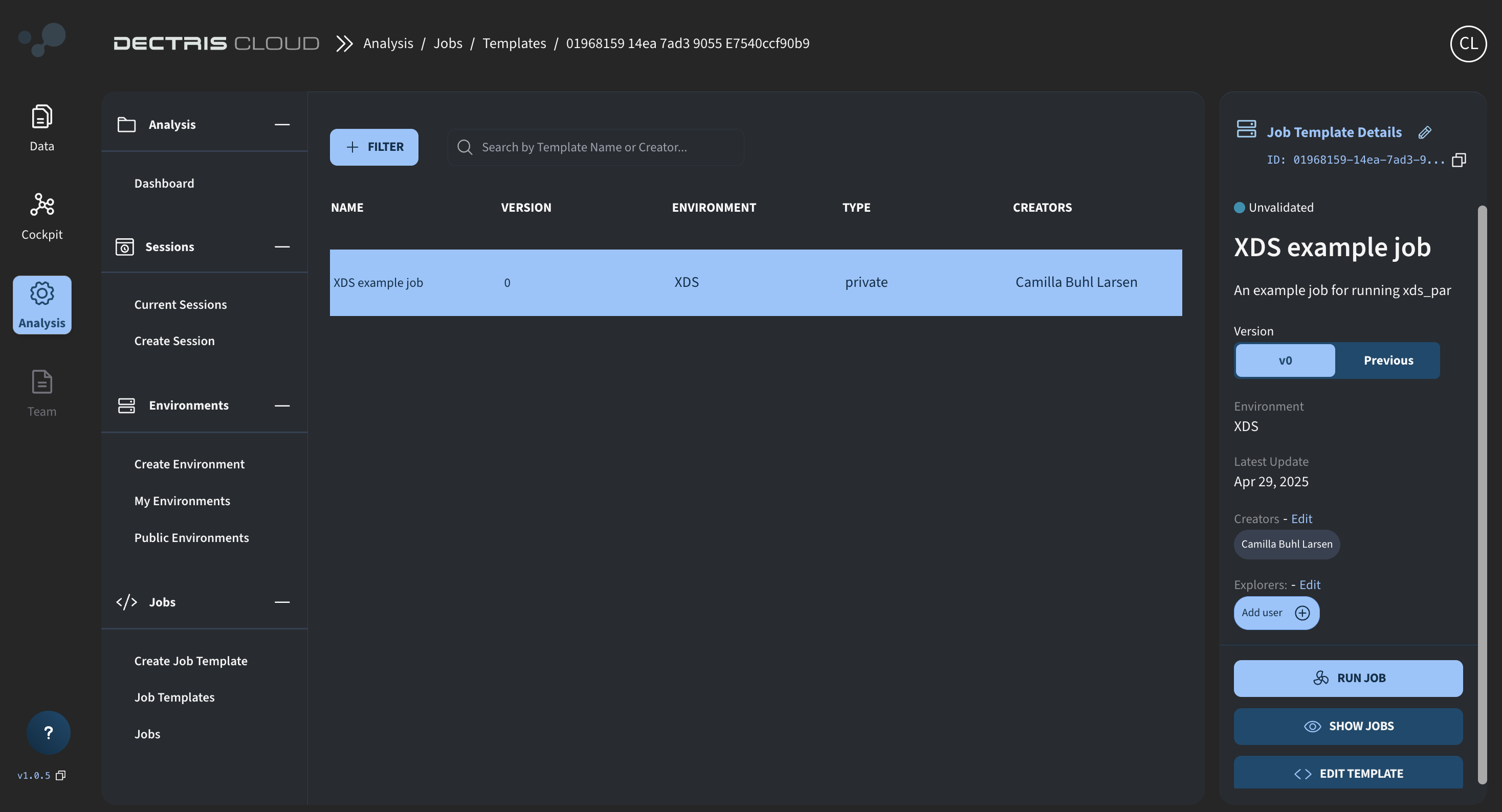This screenshot has width=1502, height=812.
Task: Open Create Session page
Action: [x=174, y=341]
